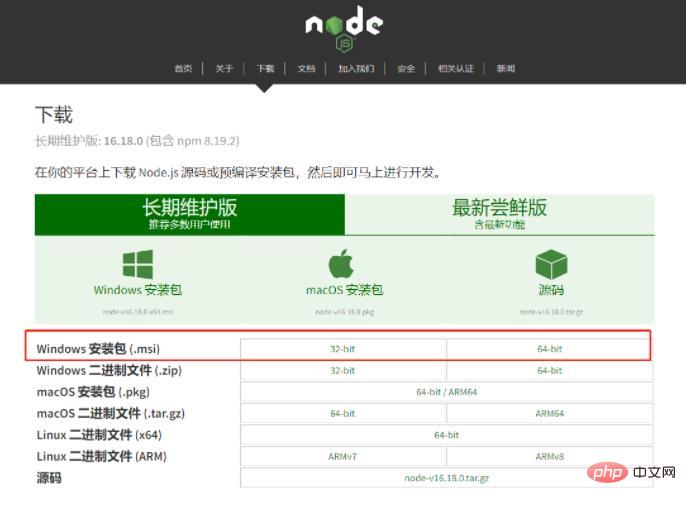Click the 下载 page heading

(x=54, y=115)
